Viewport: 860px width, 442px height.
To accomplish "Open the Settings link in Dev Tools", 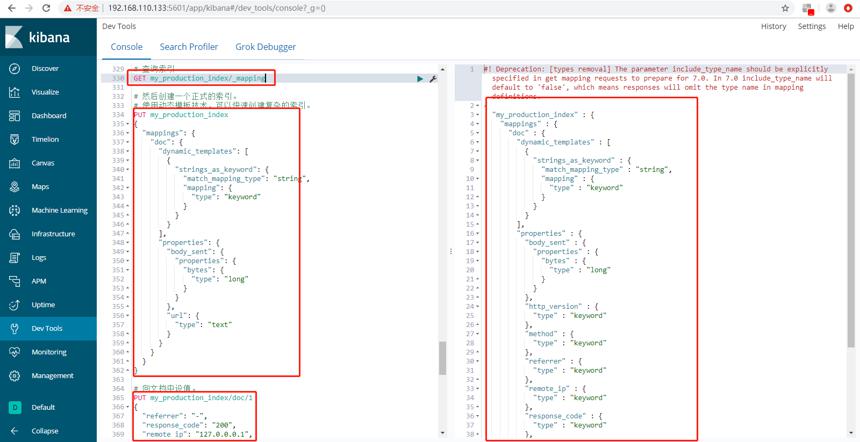I will point(812,26).
